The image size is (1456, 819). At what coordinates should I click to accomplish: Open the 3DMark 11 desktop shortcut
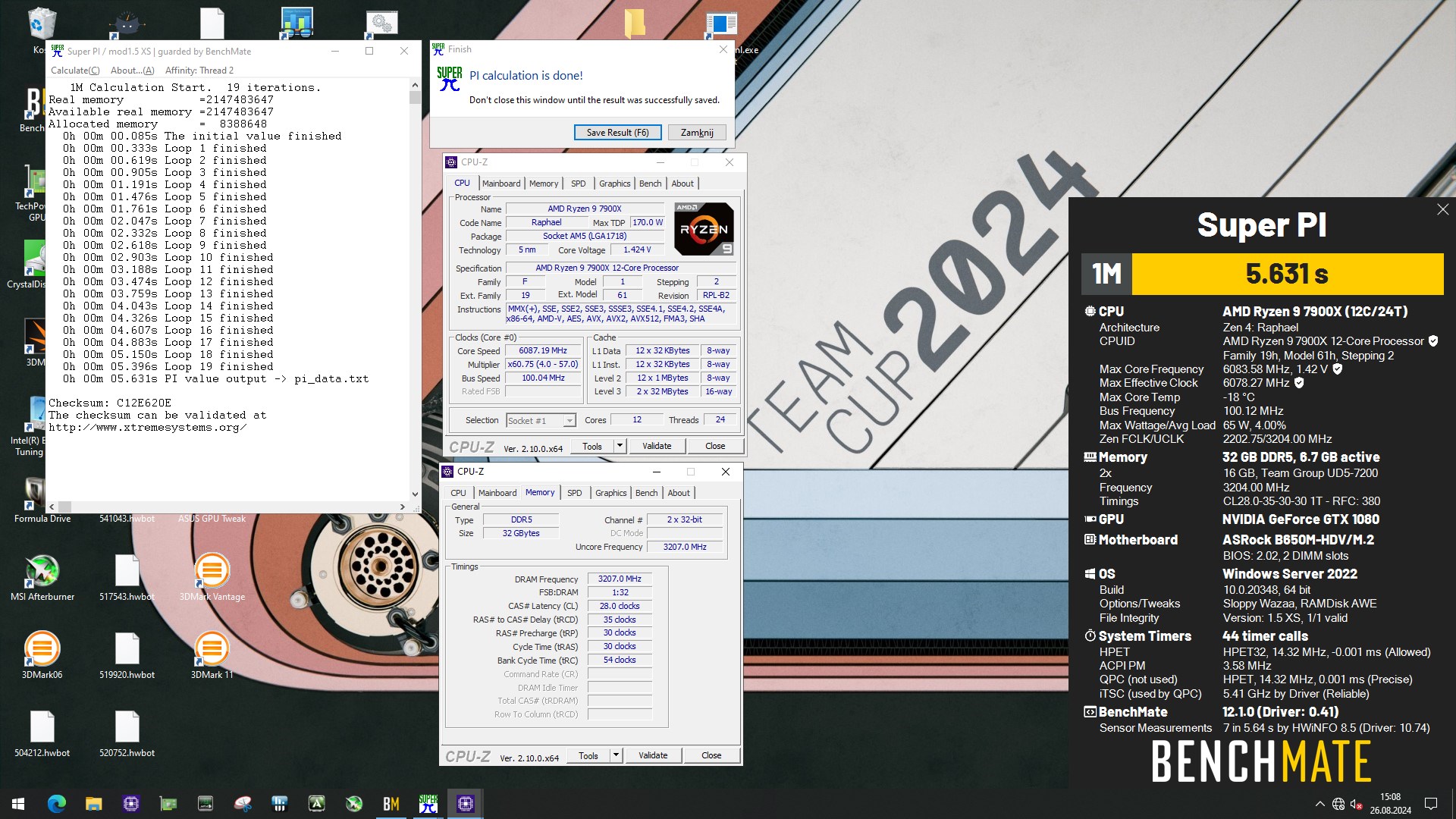coord(212,656)
